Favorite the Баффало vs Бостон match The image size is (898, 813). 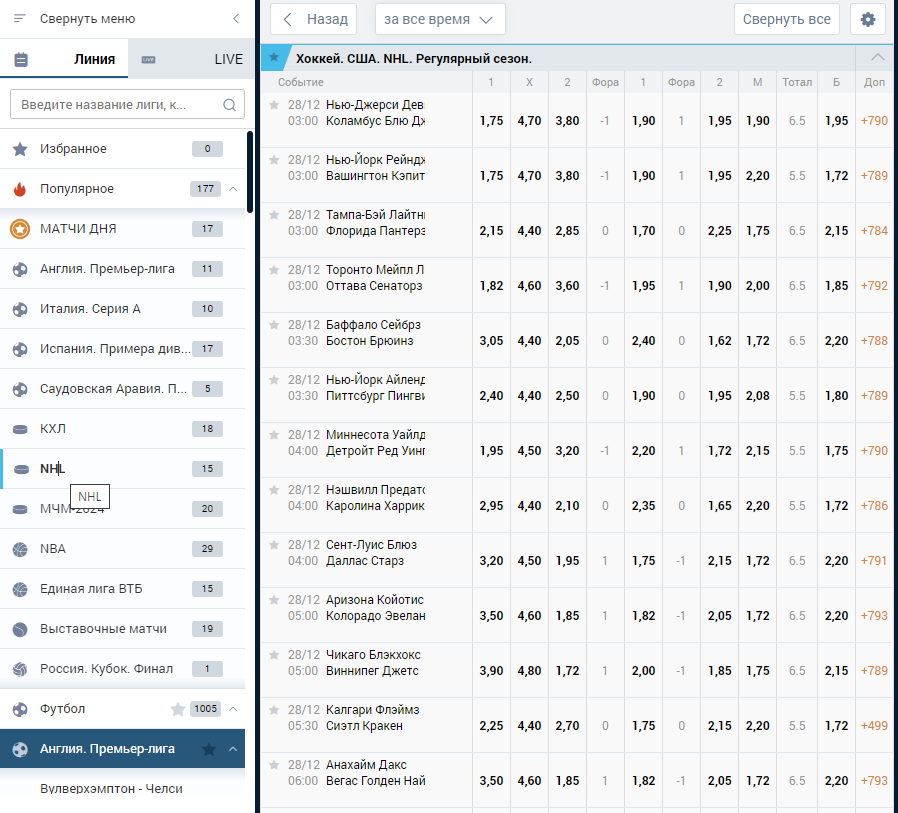[274, 325]
